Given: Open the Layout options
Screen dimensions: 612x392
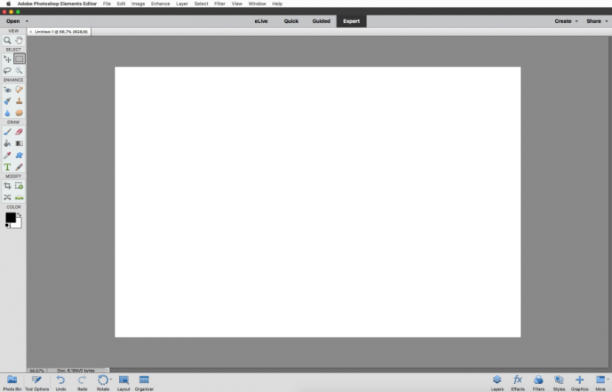Looking at the screenshot, I should click(123, 383).
